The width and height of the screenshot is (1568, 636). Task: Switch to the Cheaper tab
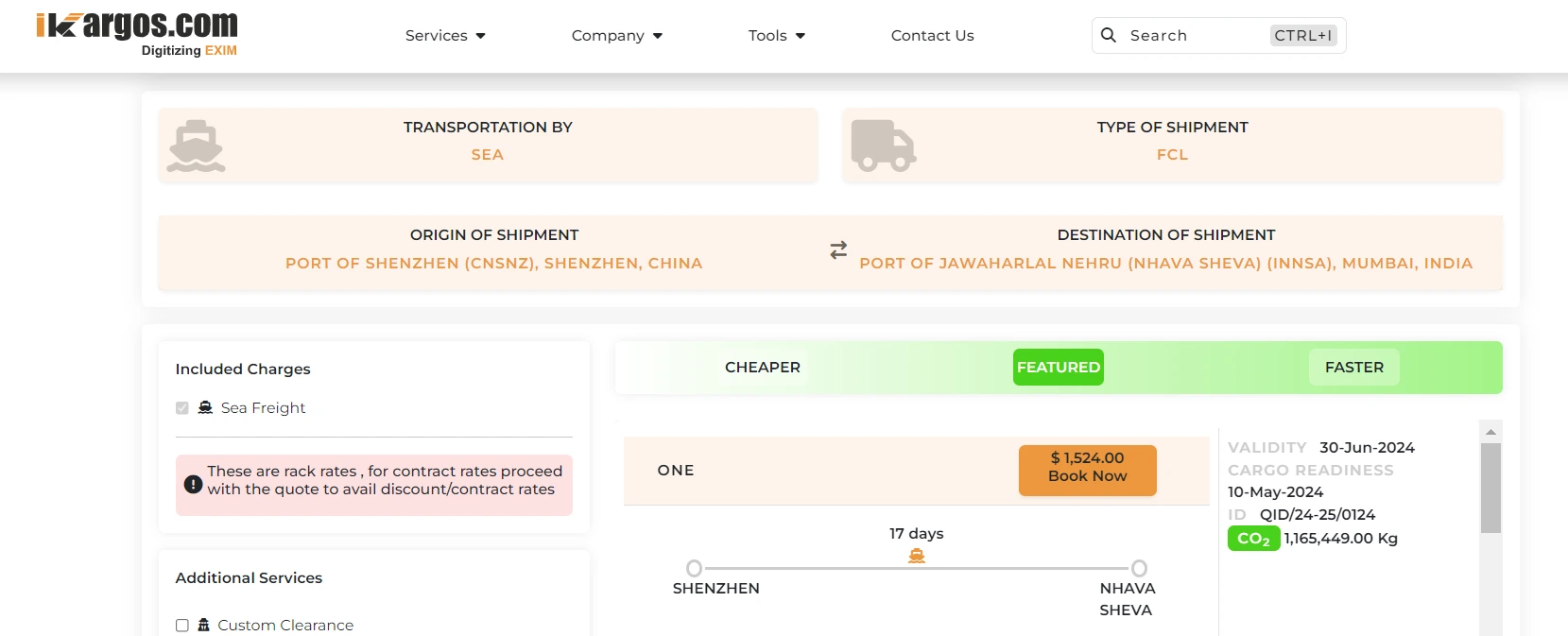coord(762,368)
